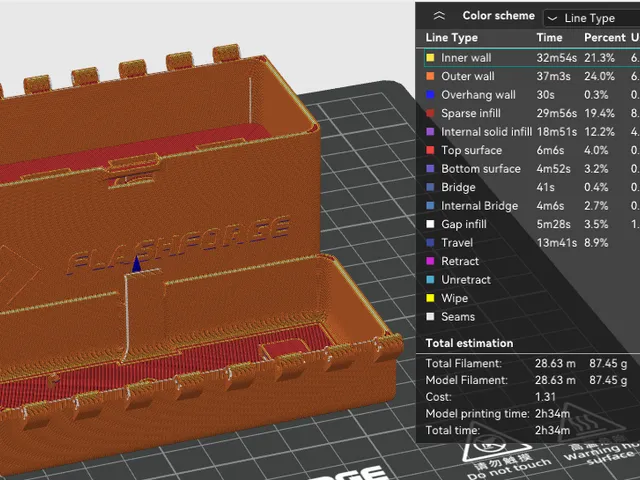Toggle Top surface visibility swatch
The height and width of the screenshot is (480, 640).
[430, 150]
